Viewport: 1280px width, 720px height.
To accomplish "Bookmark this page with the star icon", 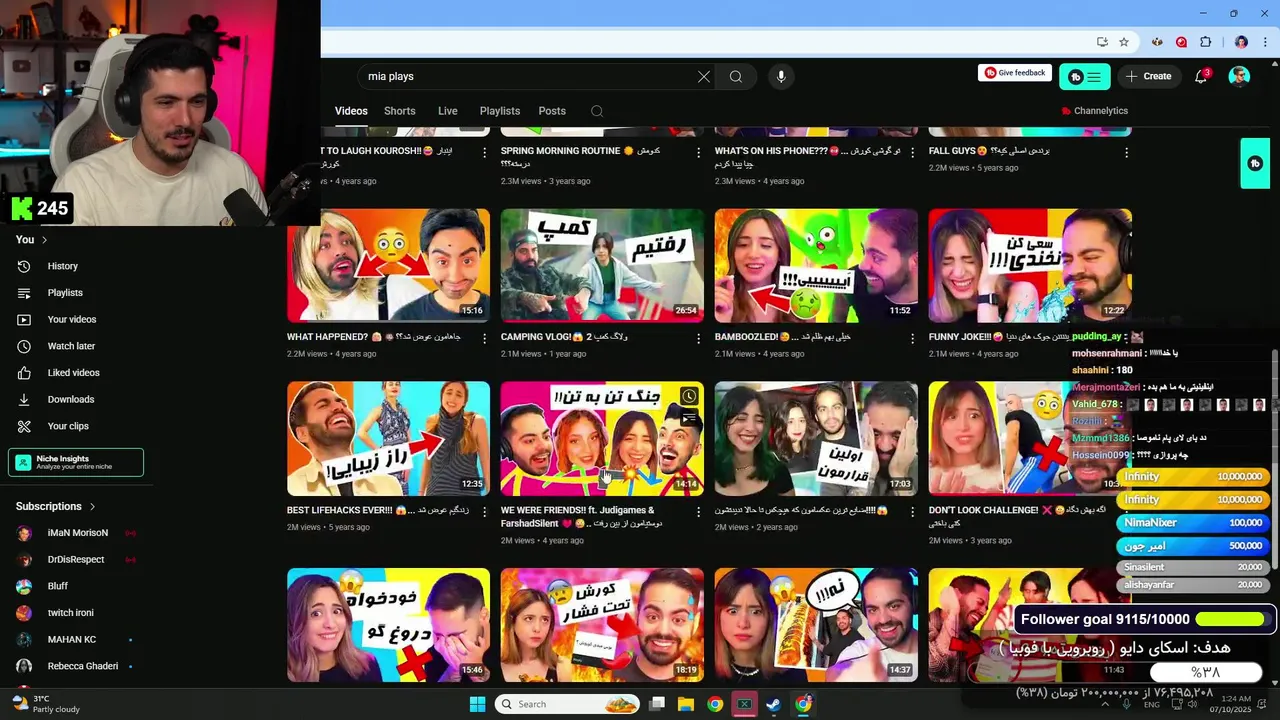I will click(x=1124, y=42).
